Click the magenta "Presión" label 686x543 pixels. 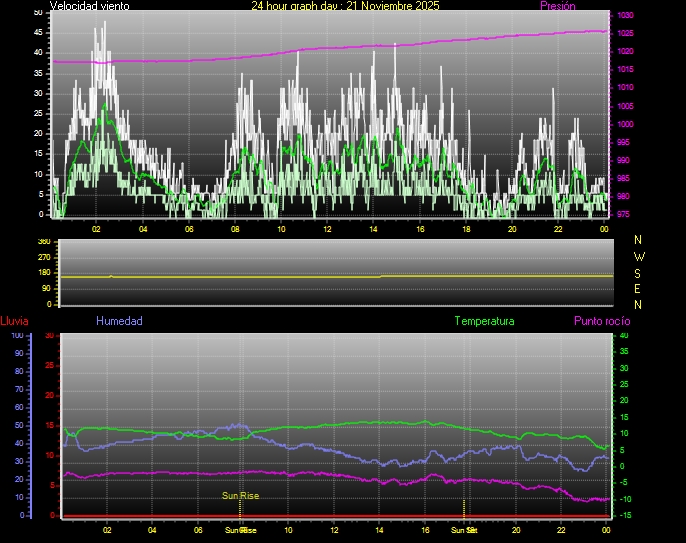coord(557,6)
